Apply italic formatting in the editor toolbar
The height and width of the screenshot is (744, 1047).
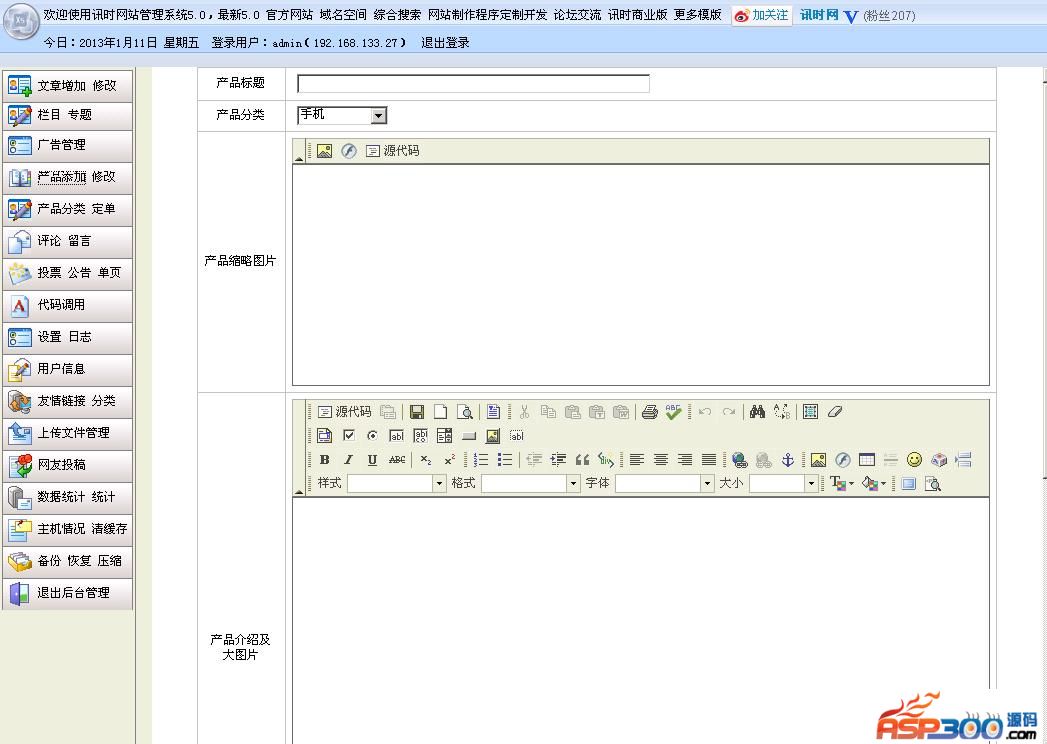[x=348, y=460]
